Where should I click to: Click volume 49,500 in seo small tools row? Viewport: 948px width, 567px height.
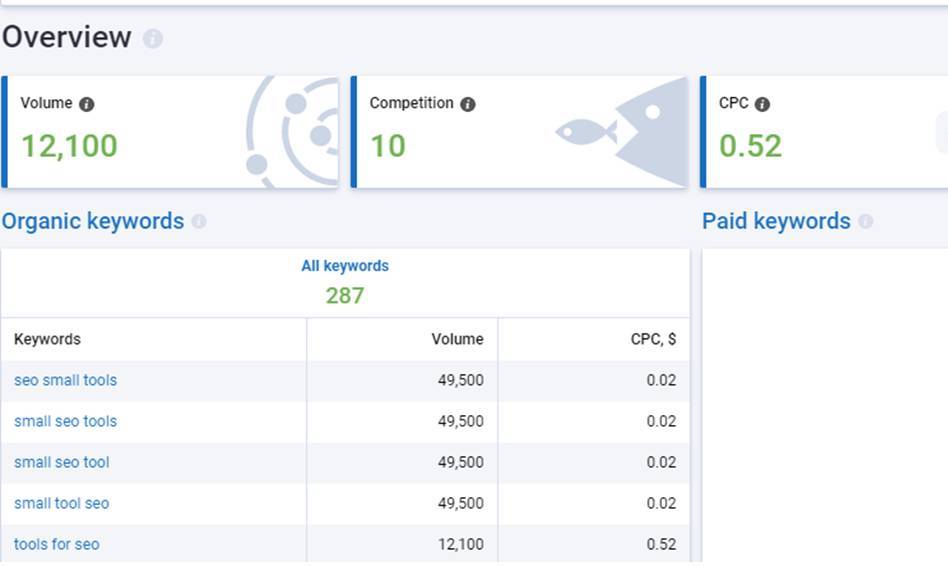[x=461, y=380]
